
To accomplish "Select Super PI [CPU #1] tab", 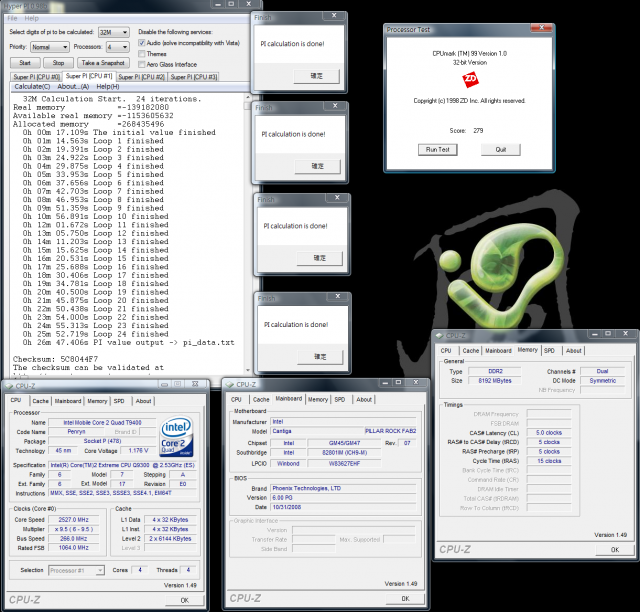I will (89, 76).
